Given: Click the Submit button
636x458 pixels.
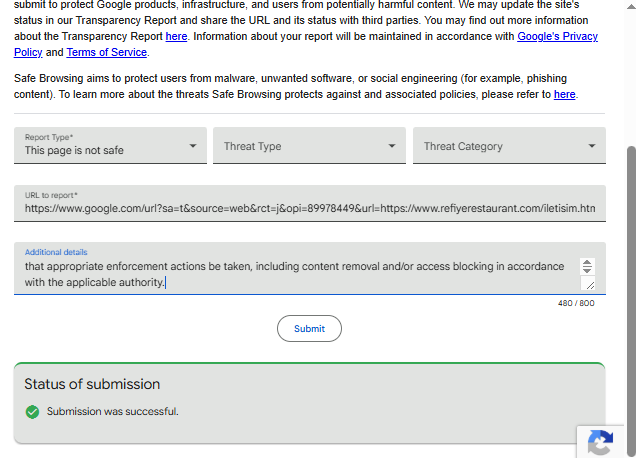Looking at the screenshot, I should [x=309, y=329].
